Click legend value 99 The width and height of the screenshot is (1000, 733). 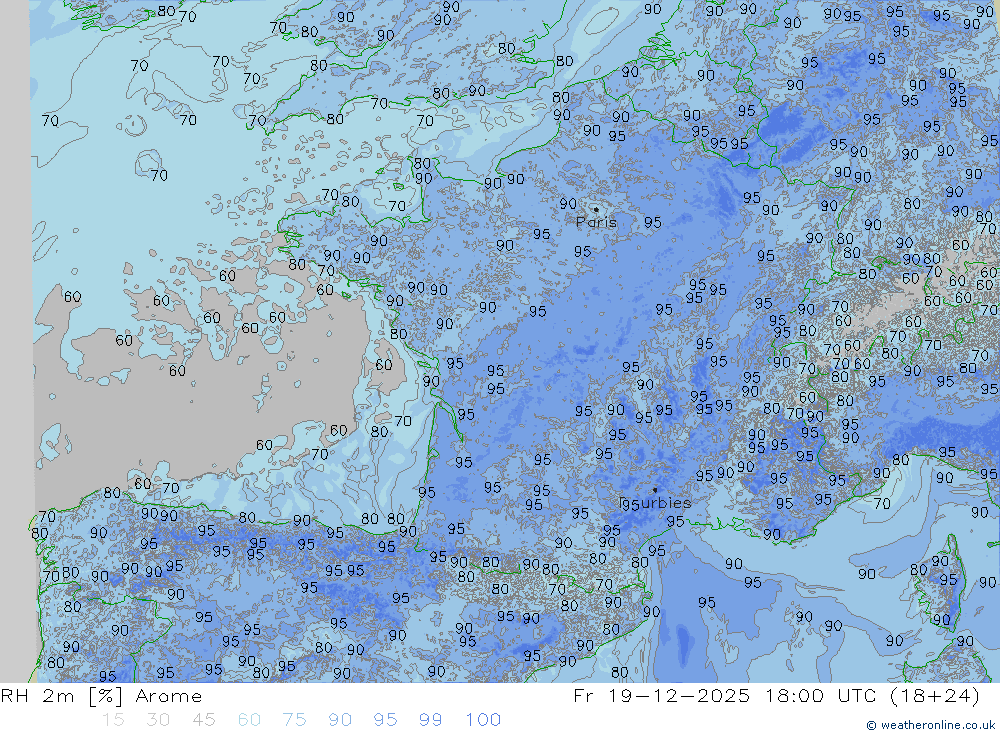[430, 720]
